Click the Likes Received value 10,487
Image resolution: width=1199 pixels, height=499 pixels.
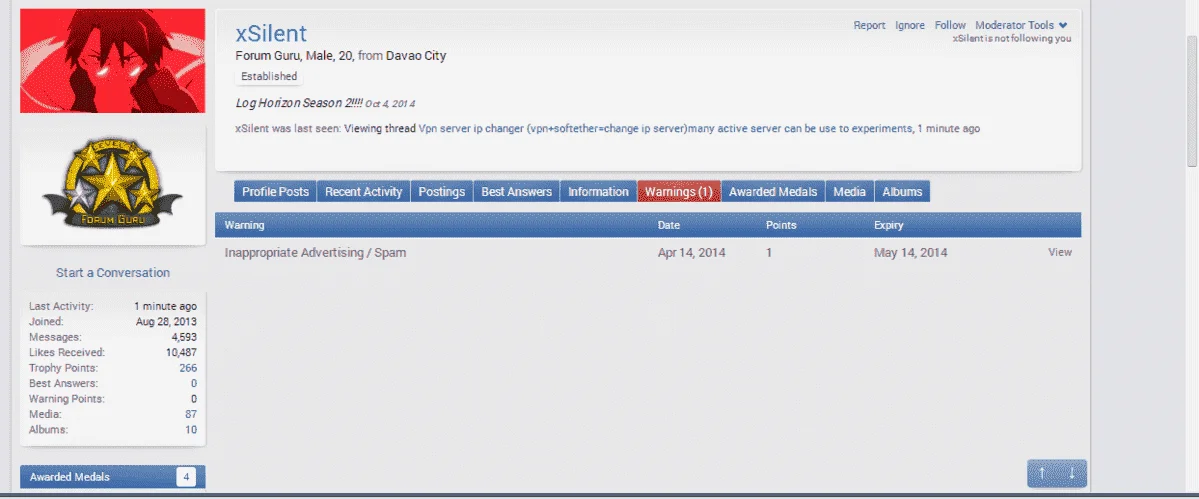click(x=180, y=352)
